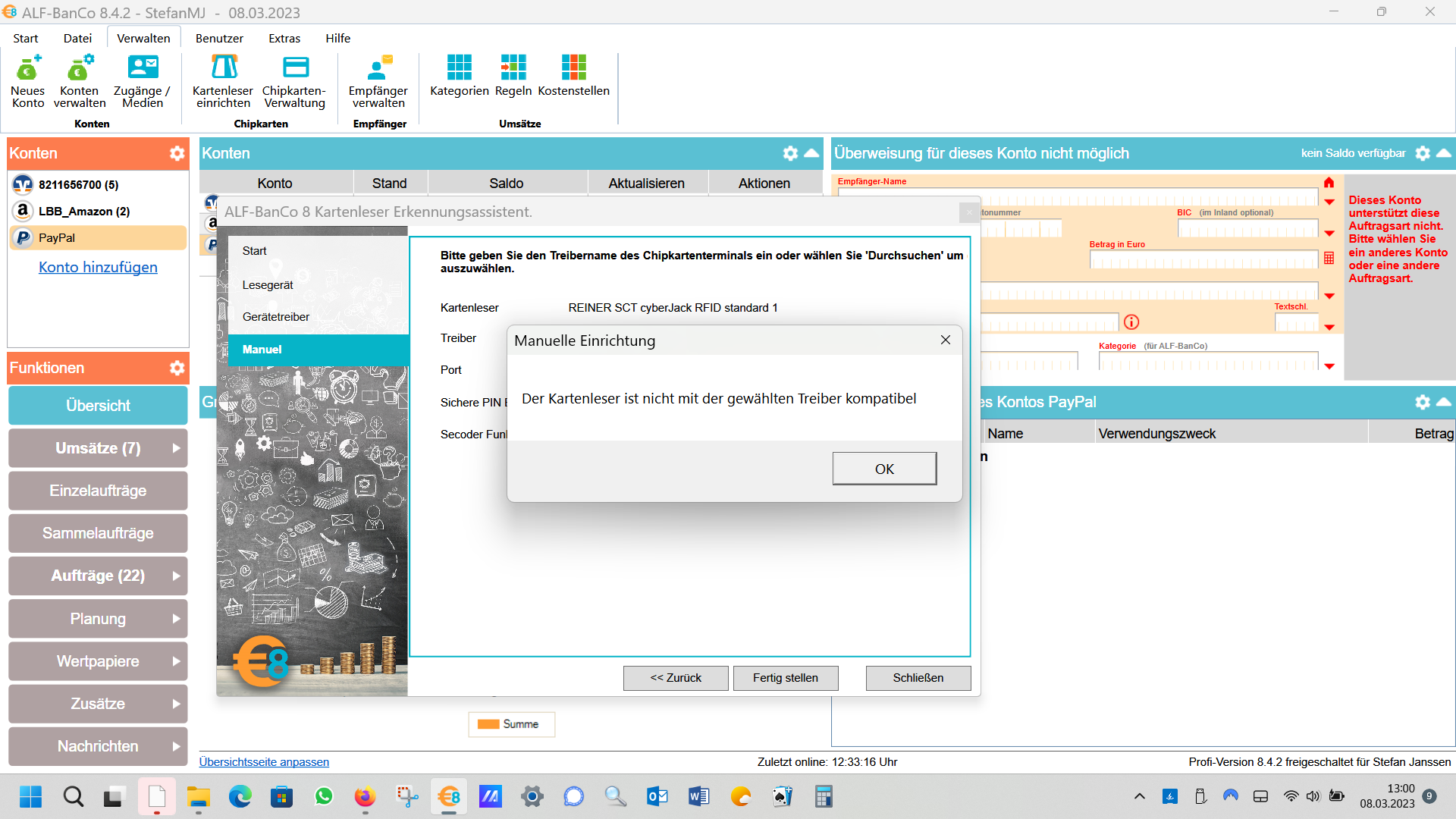Open Kostenstellen ribbon icon
Viewport: 1456px width, 819px height.
(573, 76)
